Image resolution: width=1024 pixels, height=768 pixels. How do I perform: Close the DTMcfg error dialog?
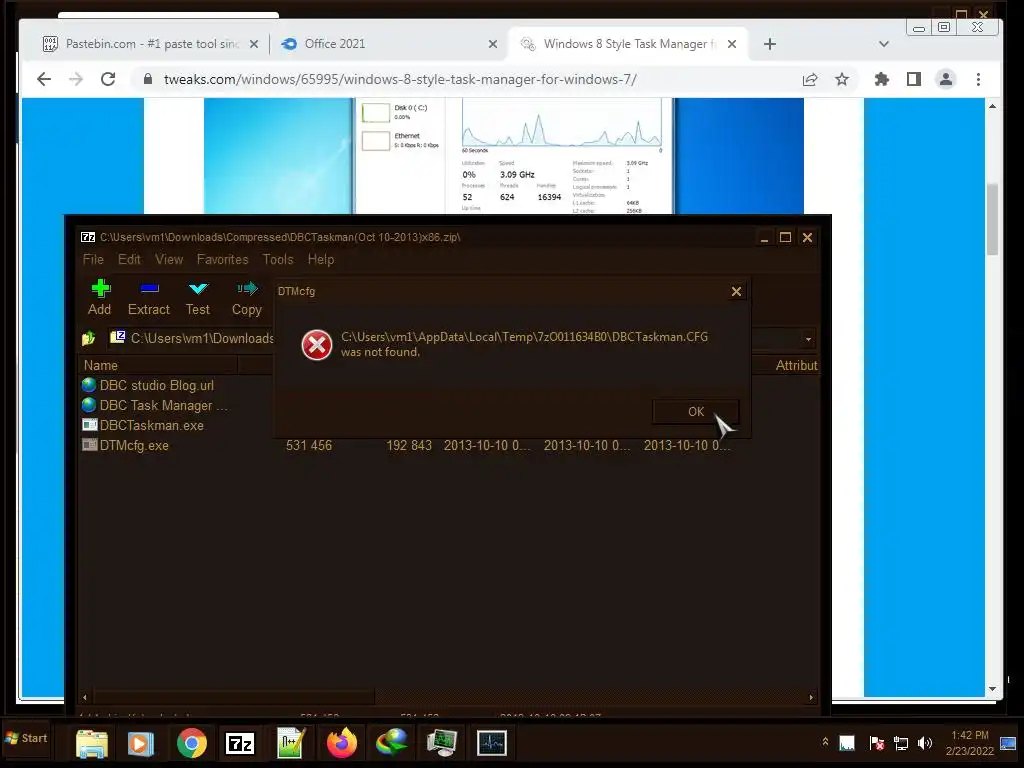point(736,291)
